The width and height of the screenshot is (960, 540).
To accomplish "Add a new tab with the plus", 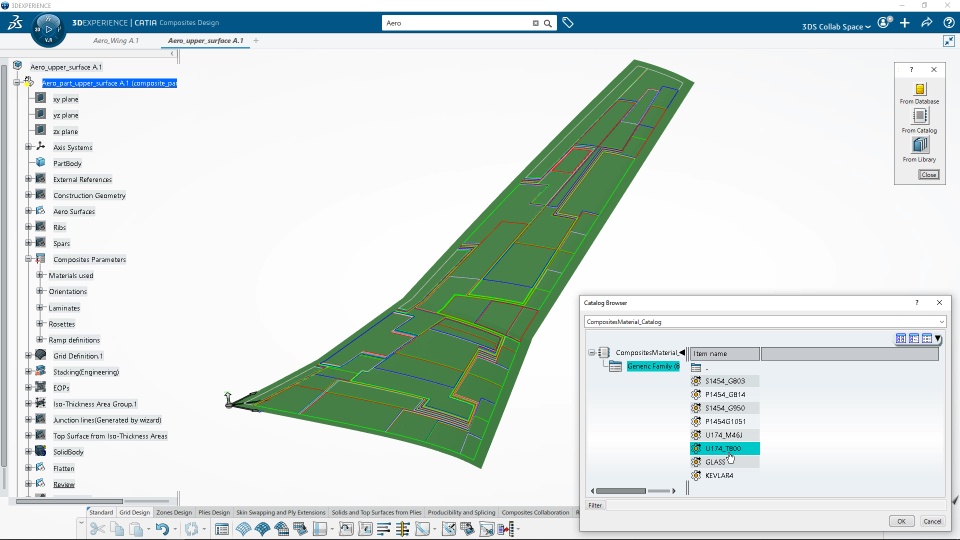I will click(x=256, y=40).
